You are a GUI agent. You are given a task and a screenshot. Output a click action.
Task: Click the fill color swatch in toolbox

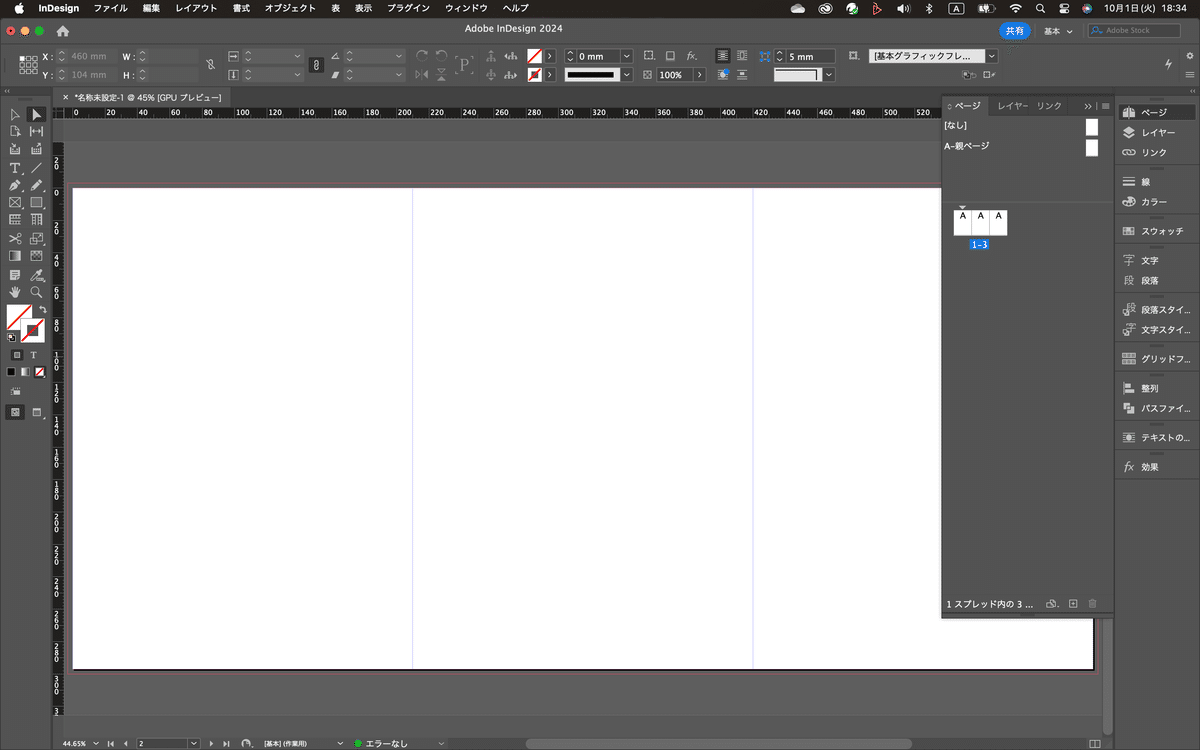17,316
